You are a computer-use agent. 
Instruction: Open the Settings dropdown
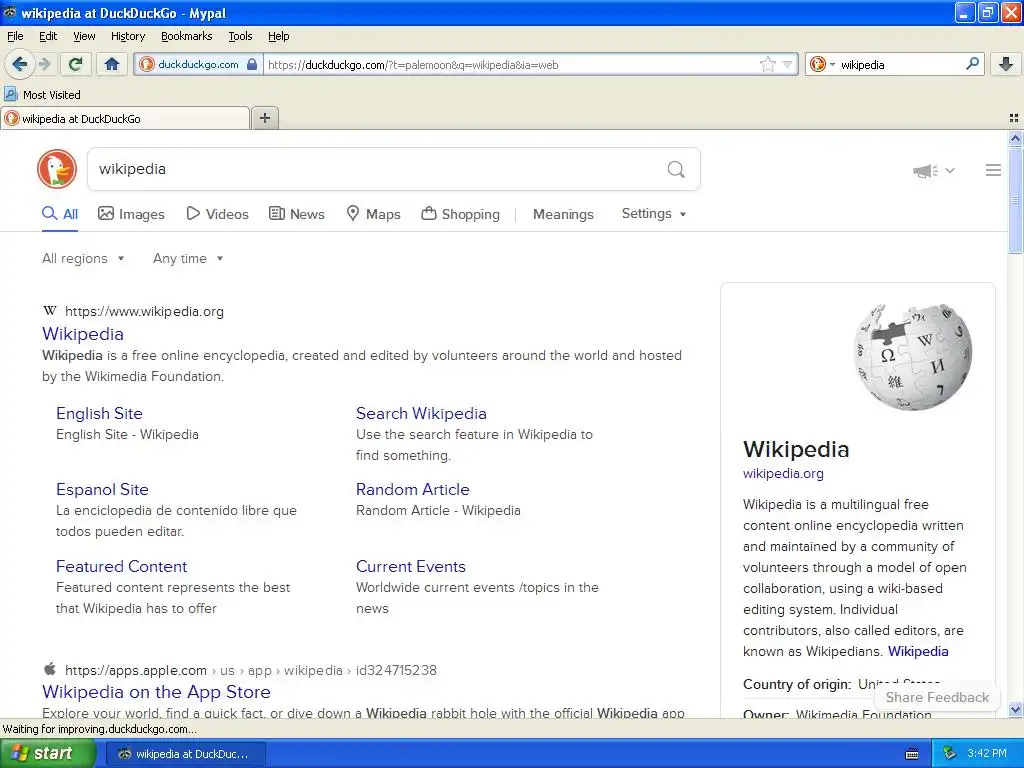click(654, 214)
